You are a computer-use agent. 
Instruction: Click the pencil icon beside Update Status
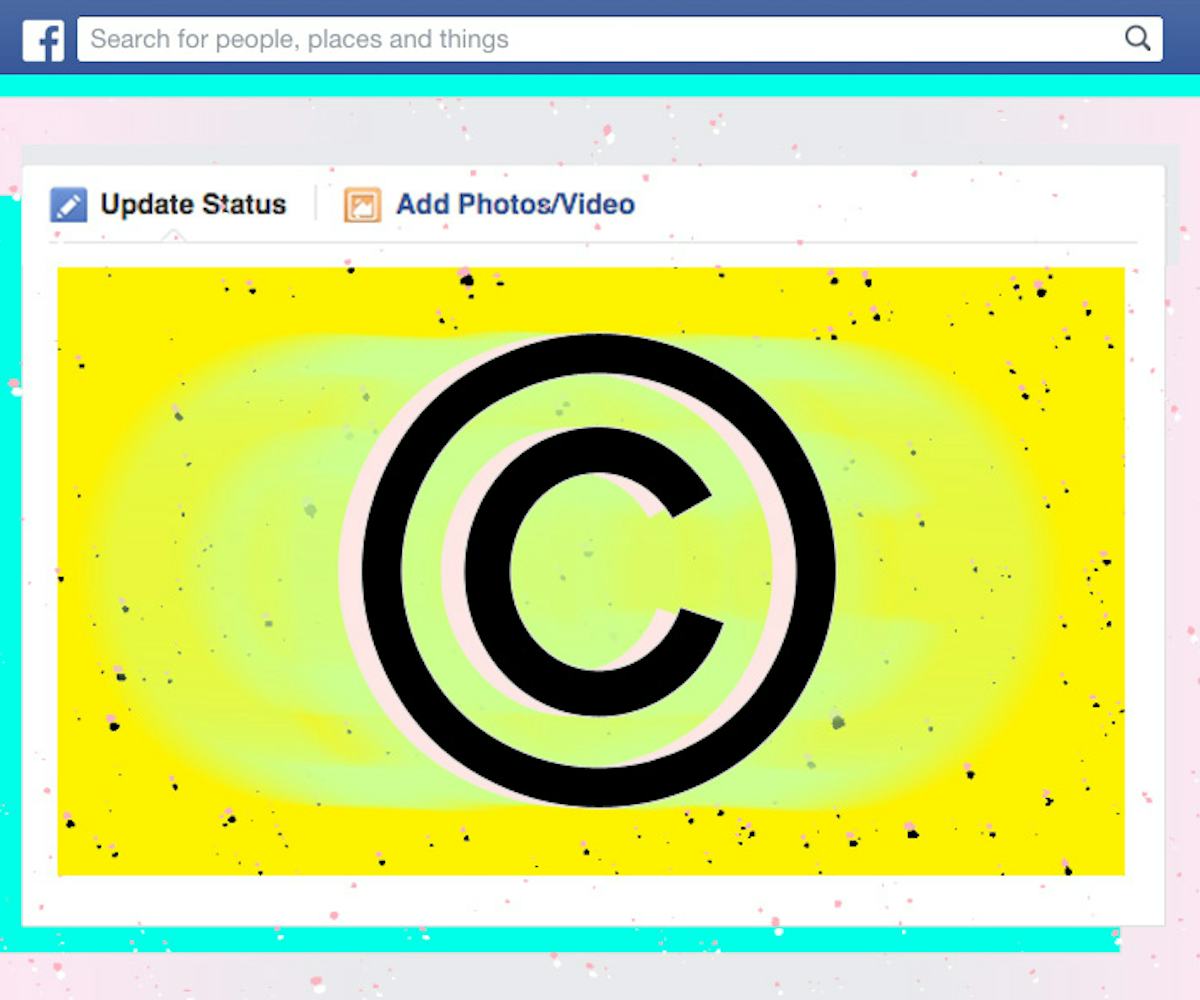coord(68,205)
